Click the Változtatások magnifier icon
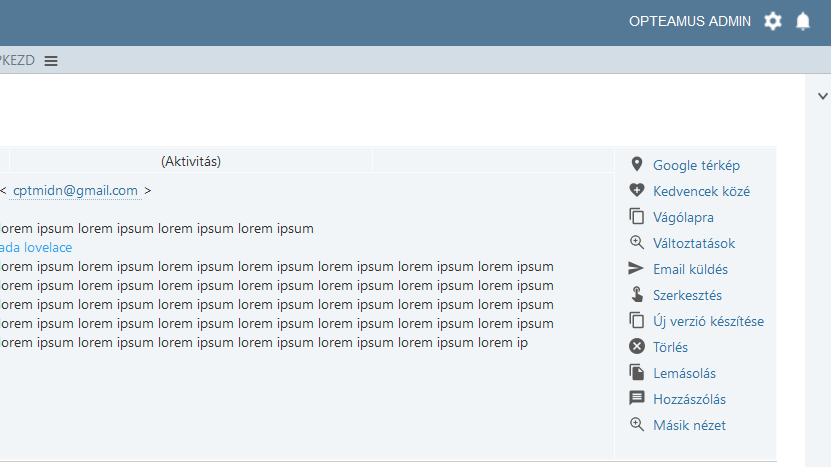The image size is (831, 467). click(636, 243)
